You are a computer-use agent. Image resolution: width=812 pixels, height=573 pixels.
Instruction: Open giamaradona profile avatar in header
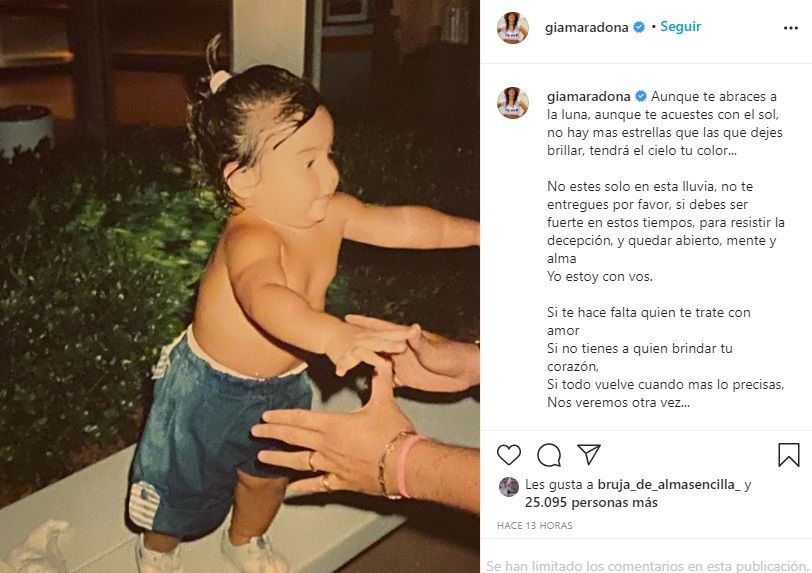coord(513,27)
